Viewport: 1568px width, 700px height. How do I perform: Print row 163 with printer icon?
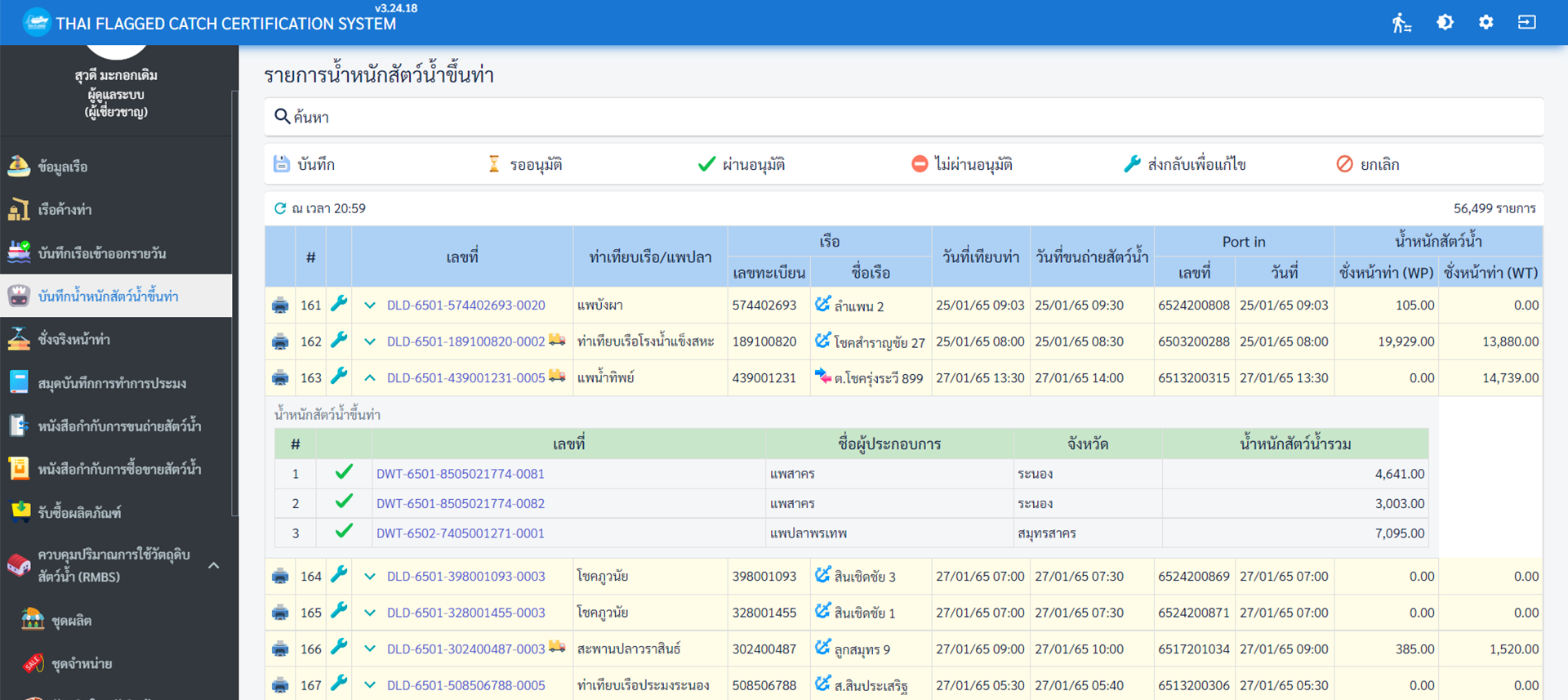coord(280,378)
